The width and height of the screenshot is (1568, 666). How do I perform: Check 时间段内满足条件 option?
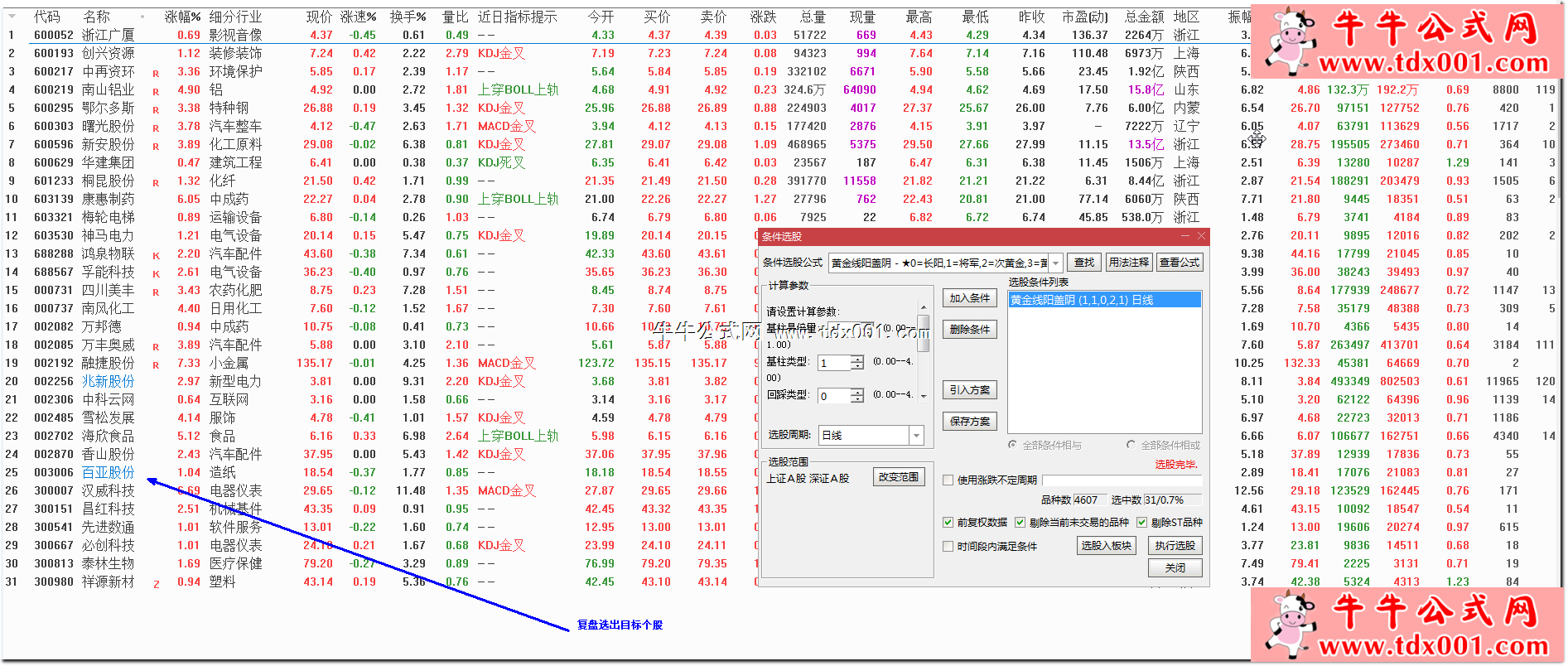click(x=948, y=547)
